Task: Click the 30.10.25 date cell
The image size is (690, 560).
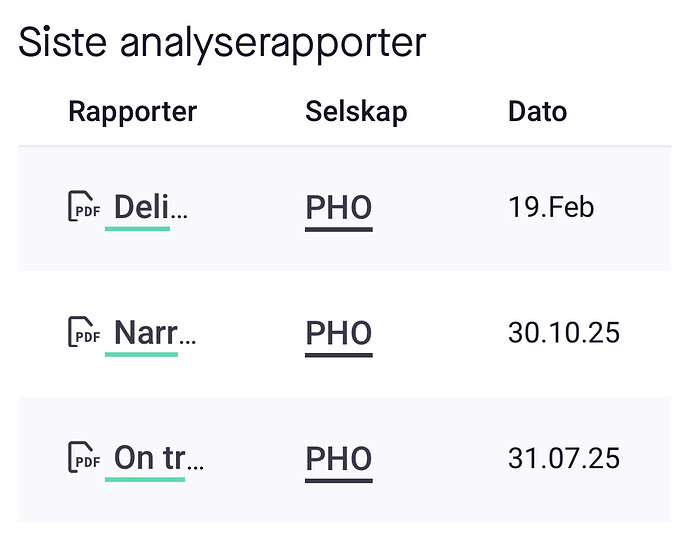Action: click(563, 333)
